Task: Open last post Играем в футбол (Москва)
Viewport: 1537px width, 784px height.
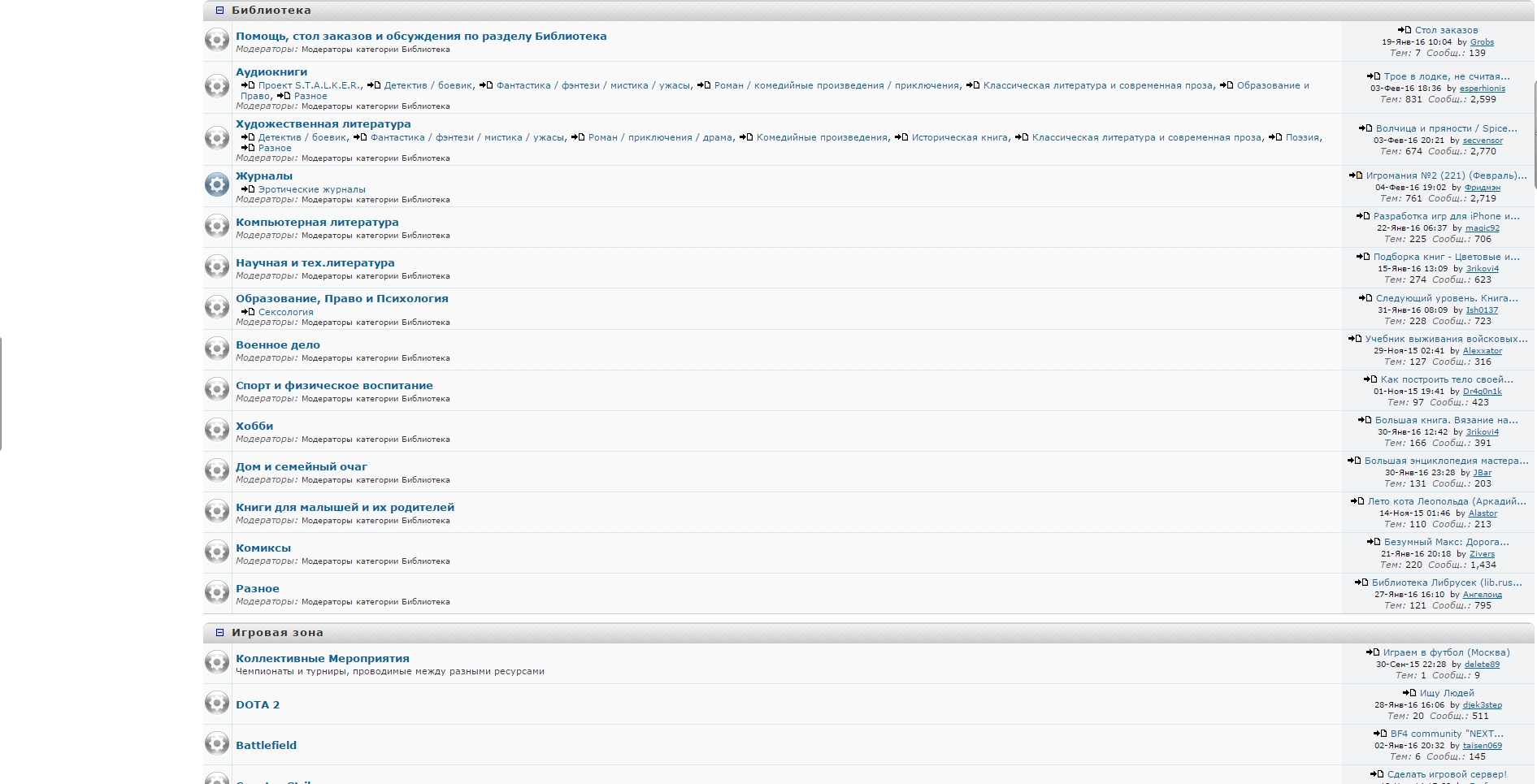Action: (1446, 652)
